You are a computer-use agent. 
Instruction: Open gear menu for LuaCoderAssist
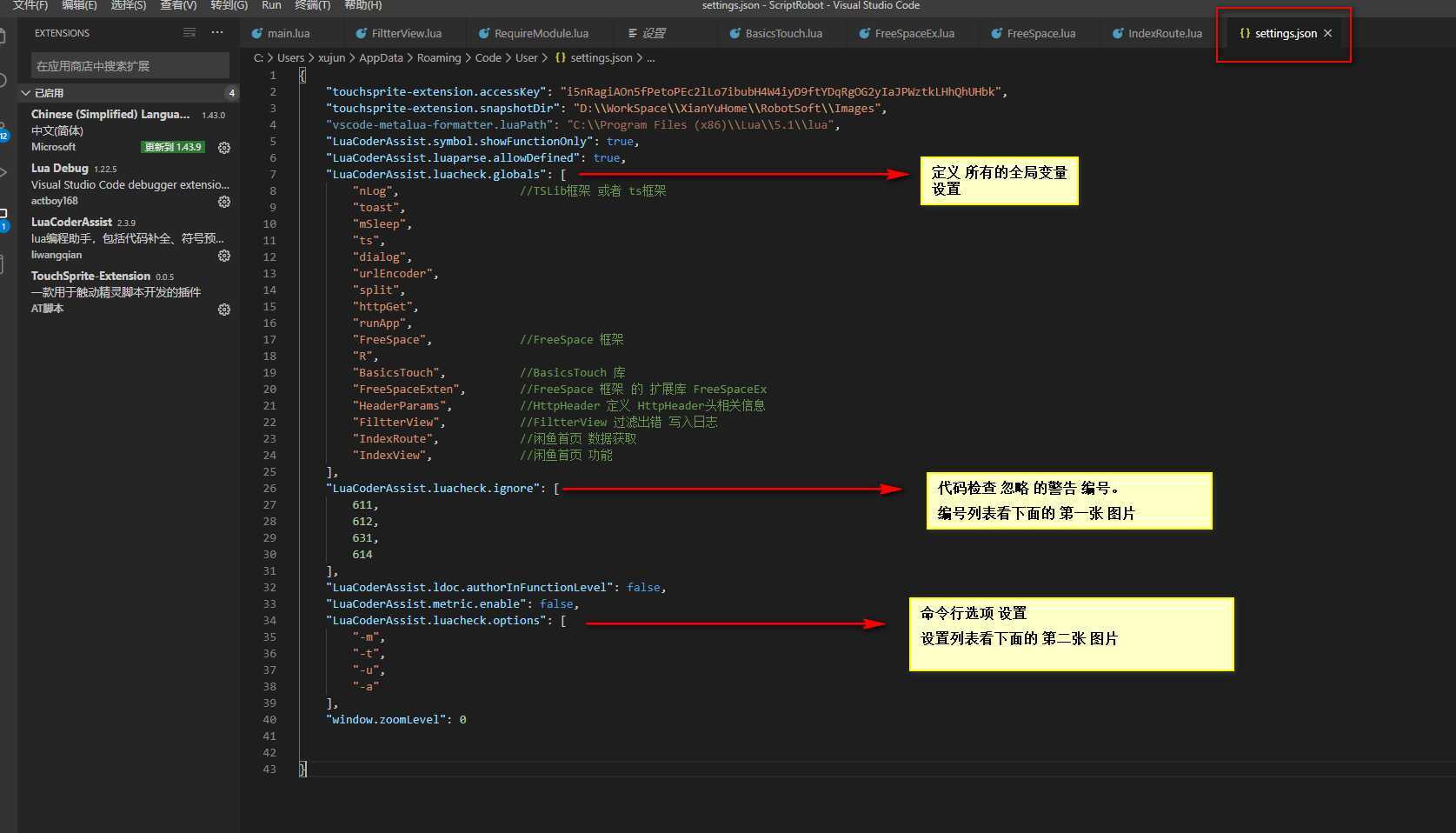[x=224, y=256]
